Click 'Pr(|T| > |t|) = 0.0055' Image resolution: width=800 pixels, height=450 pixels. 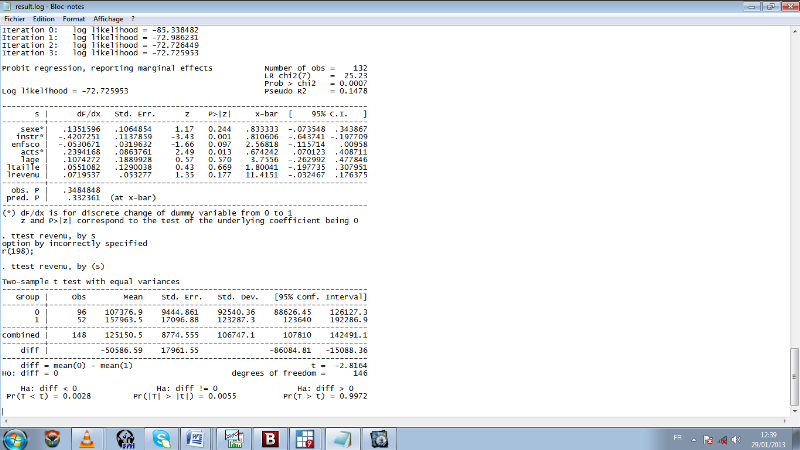[185, 396]
